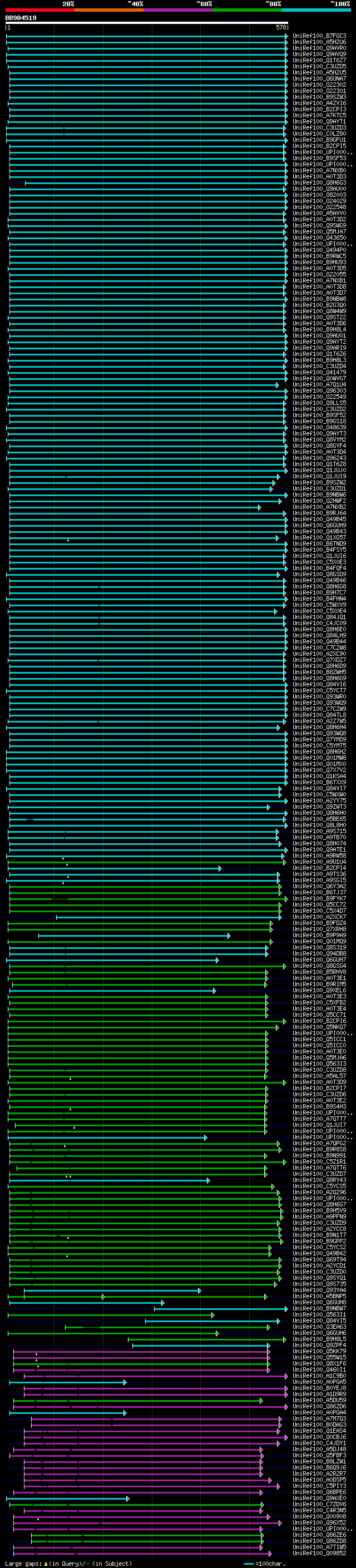Select the label UniRef100_Q5KK79
356x1568 pixels.
pyautogui.click(x=319, y=1351)
